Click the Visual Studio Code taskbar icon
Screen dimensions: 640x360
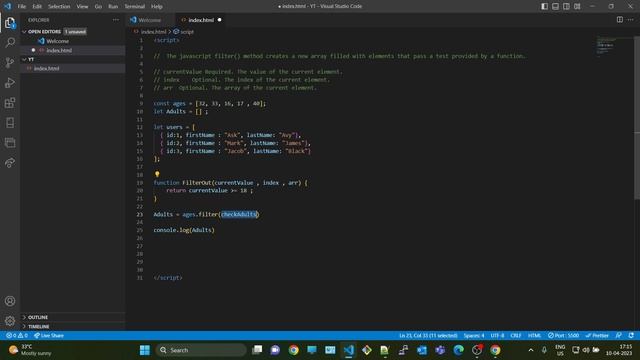tap(349, 350)
